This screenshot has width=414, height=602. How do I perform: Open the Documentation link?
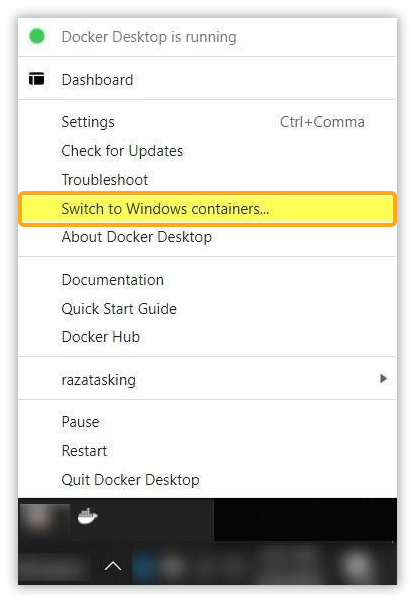(x=207, y=280)
